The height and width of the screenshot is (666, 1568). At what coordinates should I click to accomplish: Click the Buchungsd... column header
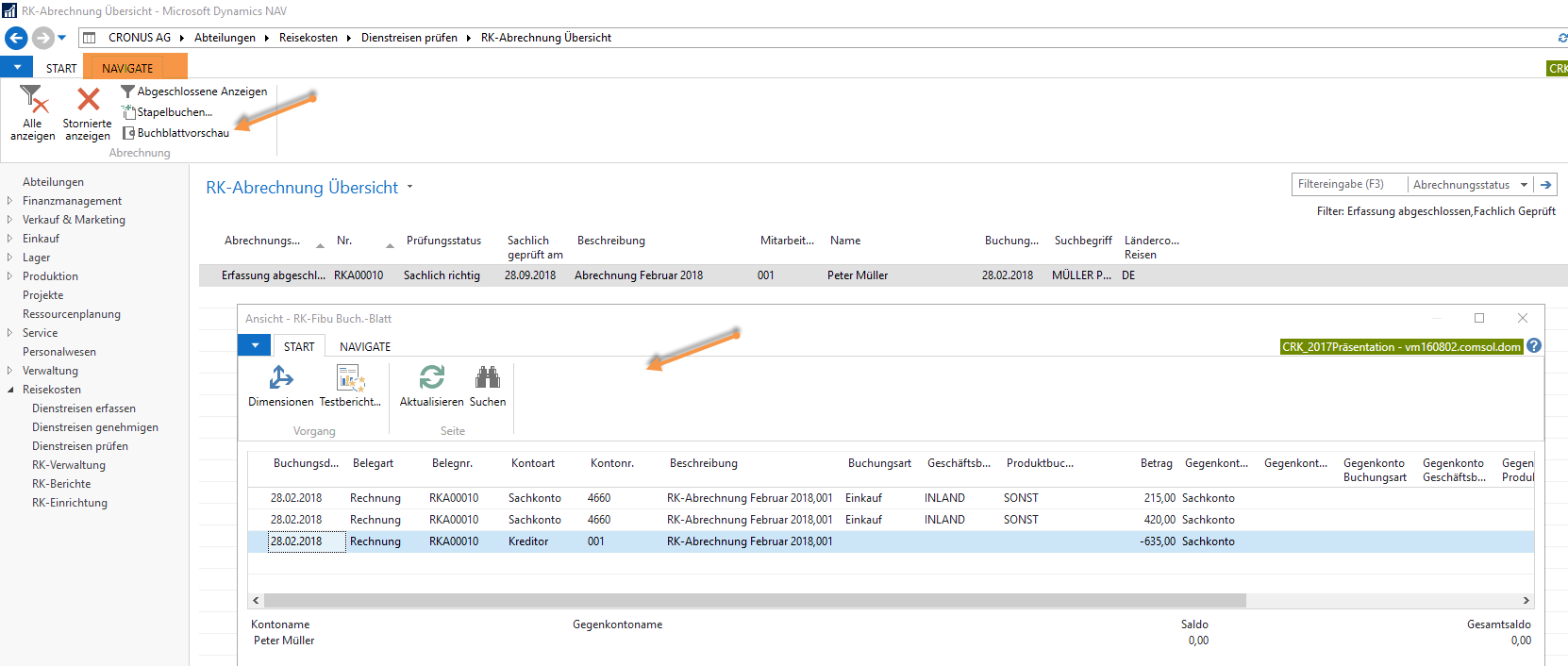[x=306, y=463]
